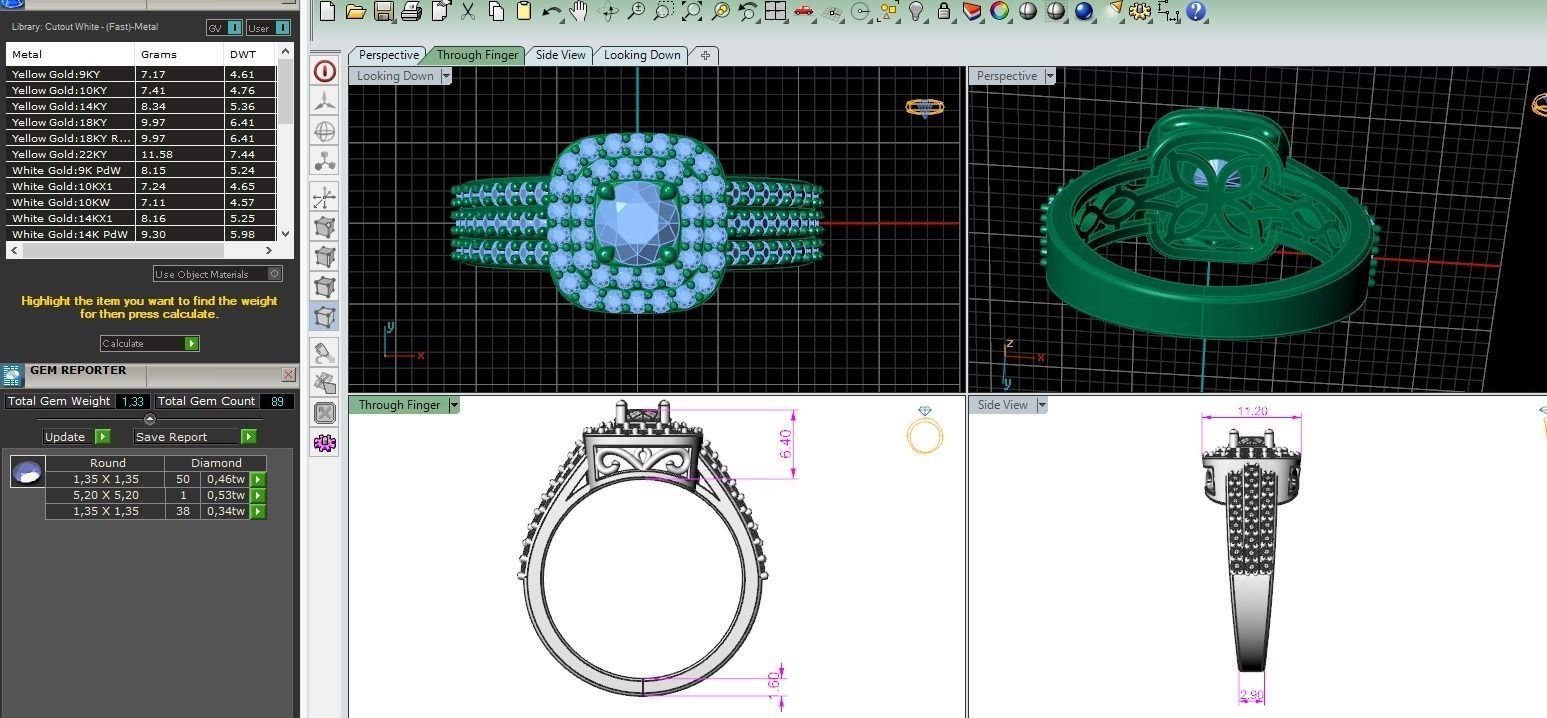The width and height of the screenshot is (1547, 718).
Task: Open a file using the folder icon
Action: 356,12
